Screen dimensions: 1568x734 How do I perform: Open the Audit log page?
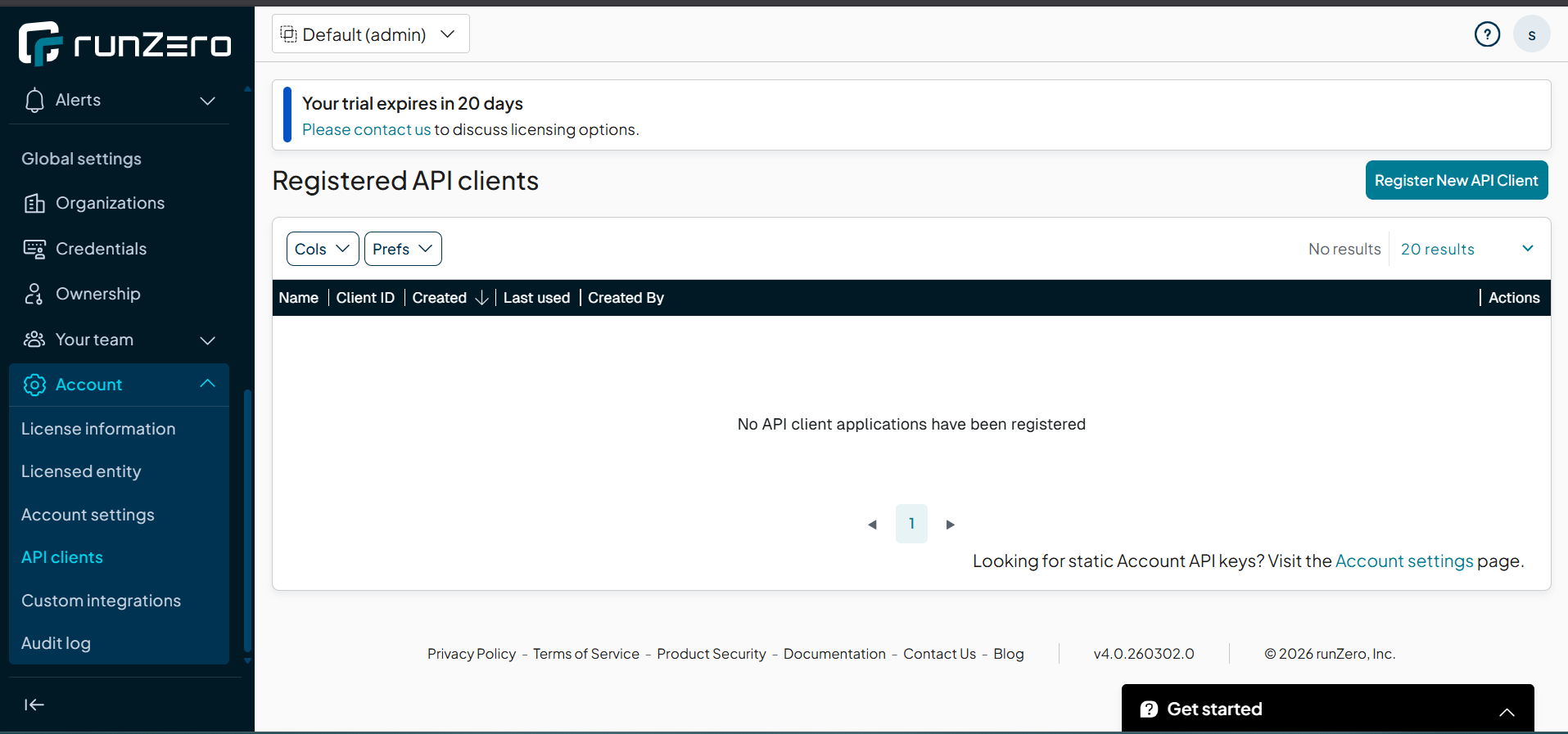(56, 643)
